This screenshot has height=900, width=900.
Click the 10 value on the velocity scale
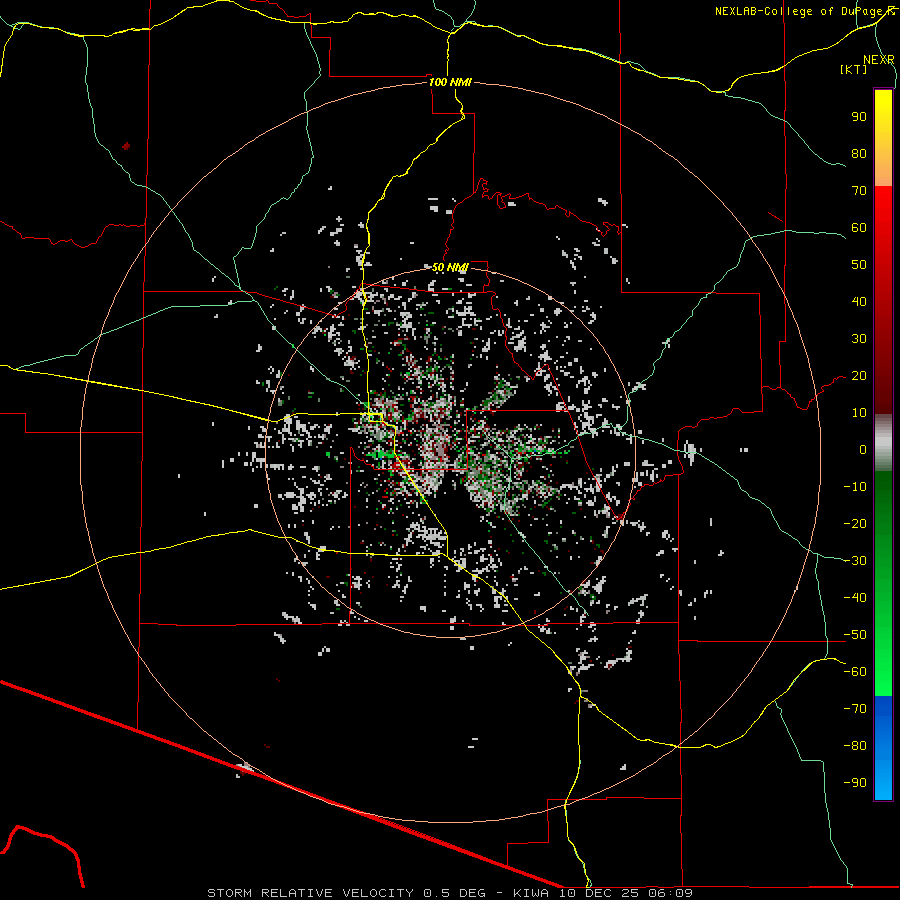(859, 413)
